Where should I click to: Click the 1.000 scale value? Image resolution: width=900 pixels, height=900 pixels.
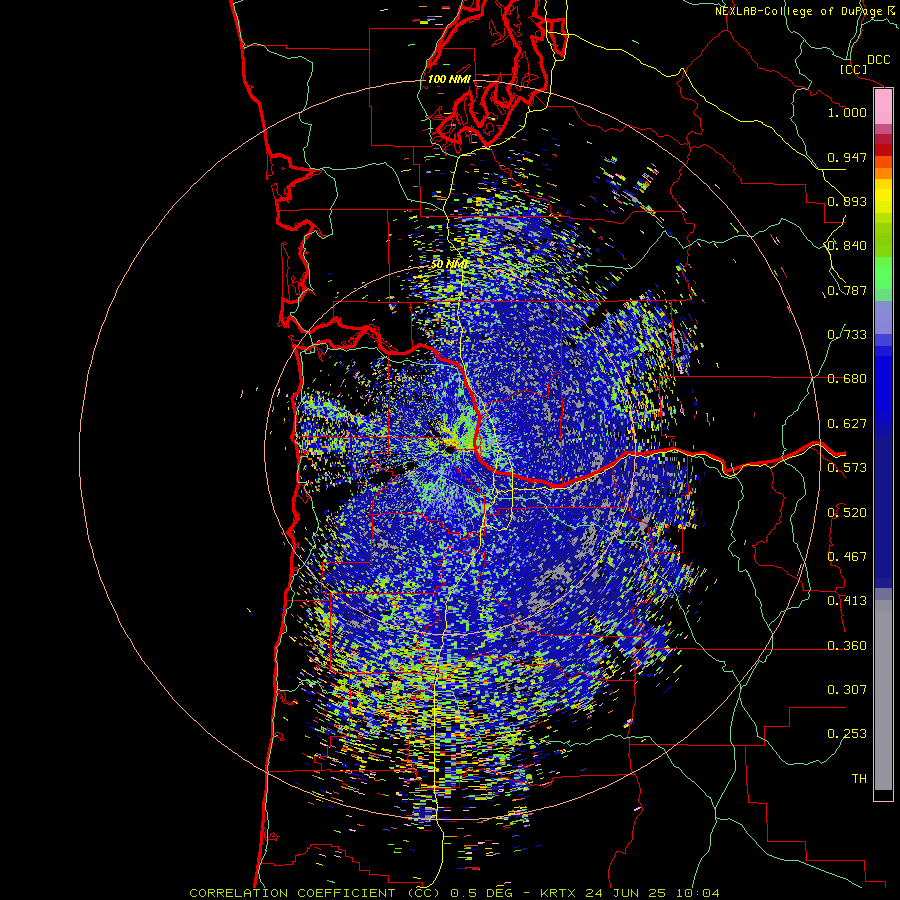[847, 112]
